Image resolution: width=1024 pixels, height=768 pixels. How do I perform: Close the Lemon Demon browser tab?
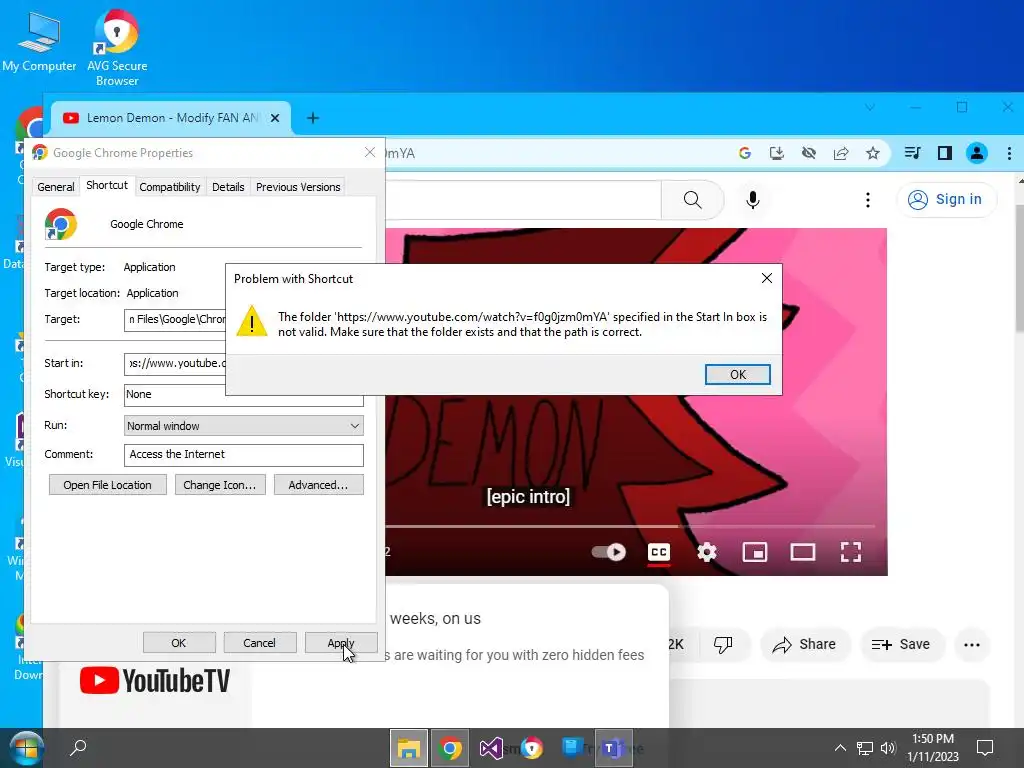[275, 118]
